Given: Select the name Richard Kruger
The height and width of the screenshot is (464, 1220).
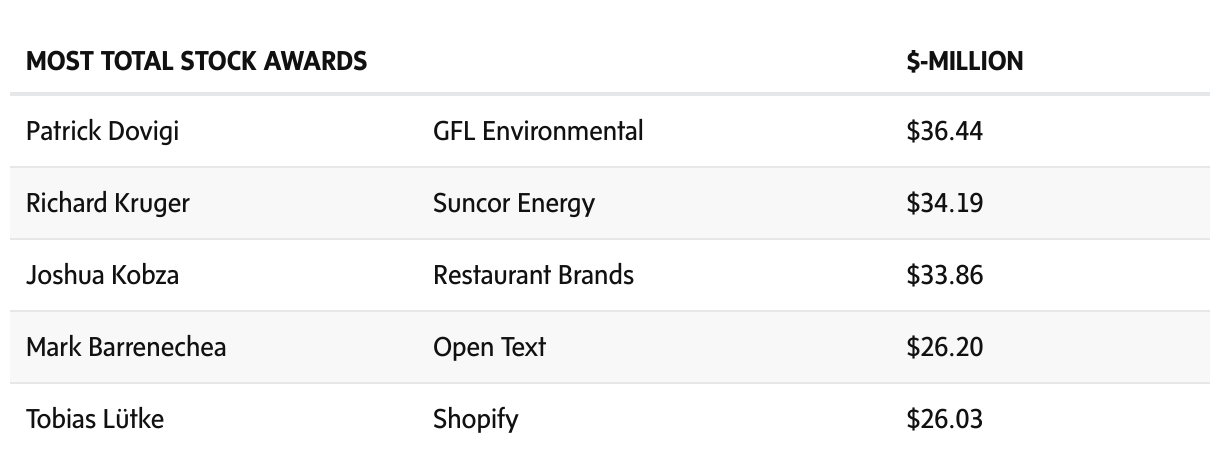Looking at the screenshot, I should [x=108, y=203].
